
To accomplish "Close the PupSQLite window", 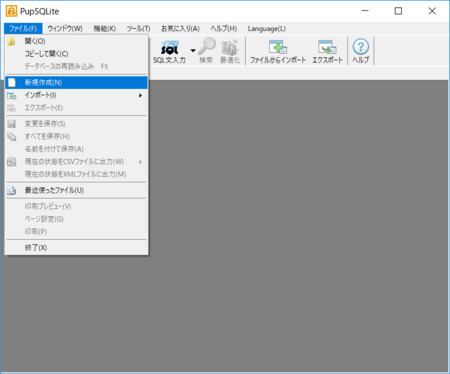I will coord(432,11).
